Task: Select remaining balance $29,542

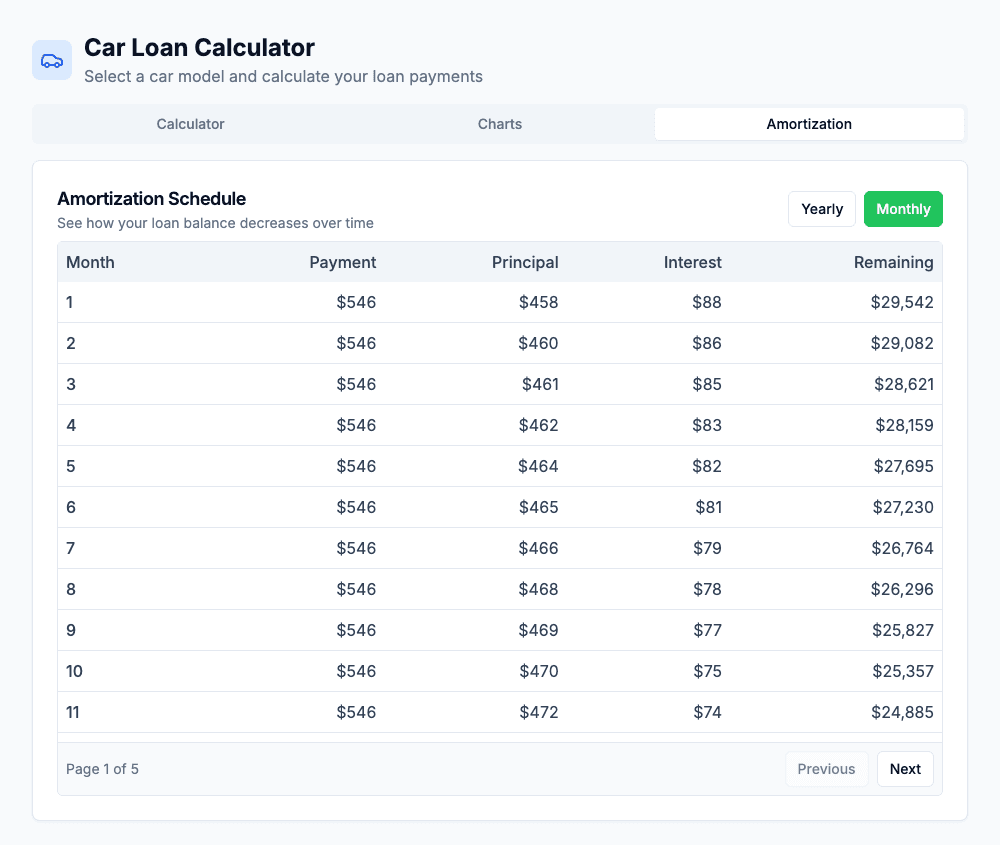Action: click(x=902, y=302)
